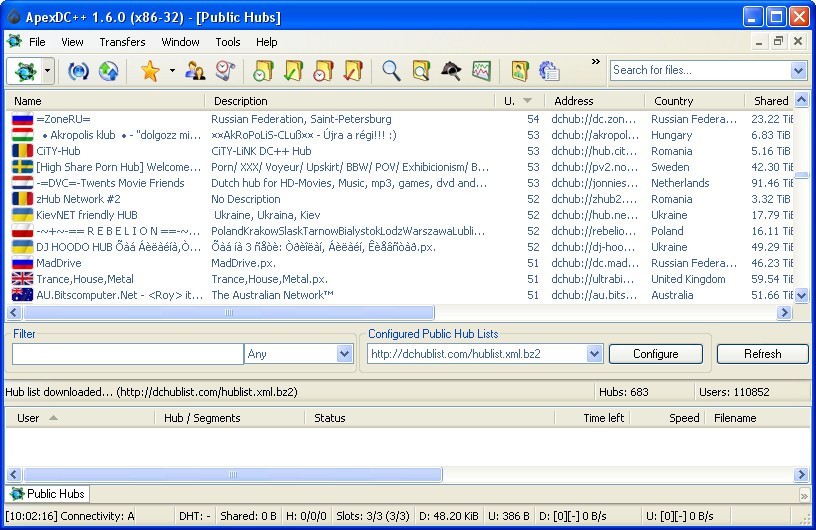Image resolution: width=816 pixels, height=530 pixels.
Task: Open the Help menu
Action: coord(266,42)
